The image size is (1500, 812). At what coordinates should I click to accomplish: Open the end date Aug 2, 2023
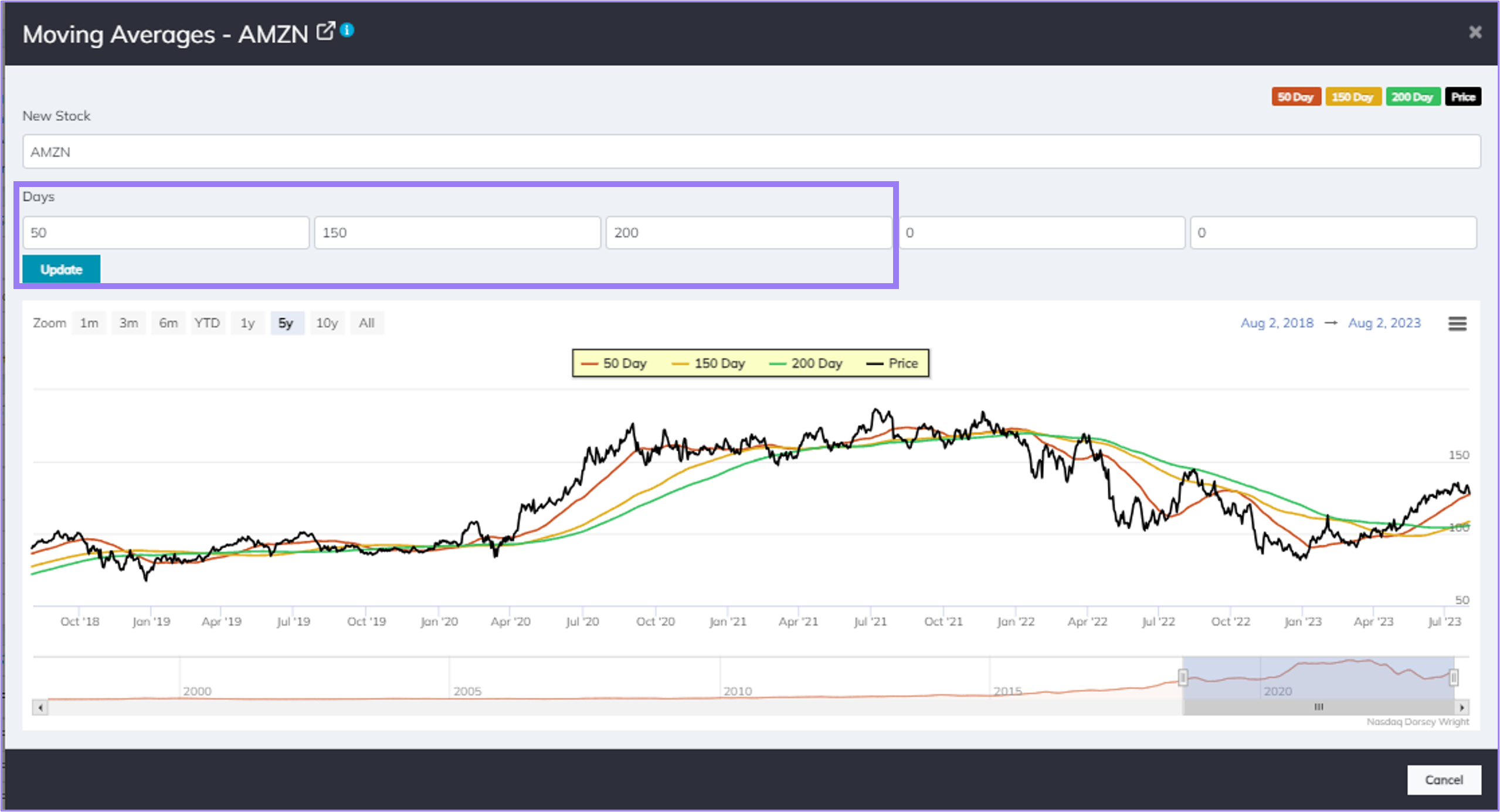[x=1385, y=322]
